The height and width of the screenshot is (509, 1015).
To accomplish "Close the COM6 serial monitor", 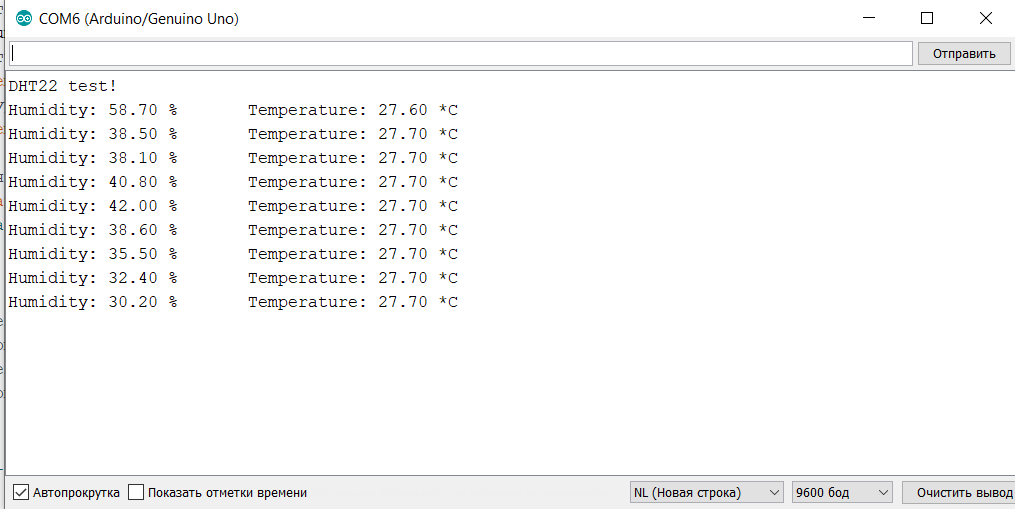I will (x=986, y=18).
